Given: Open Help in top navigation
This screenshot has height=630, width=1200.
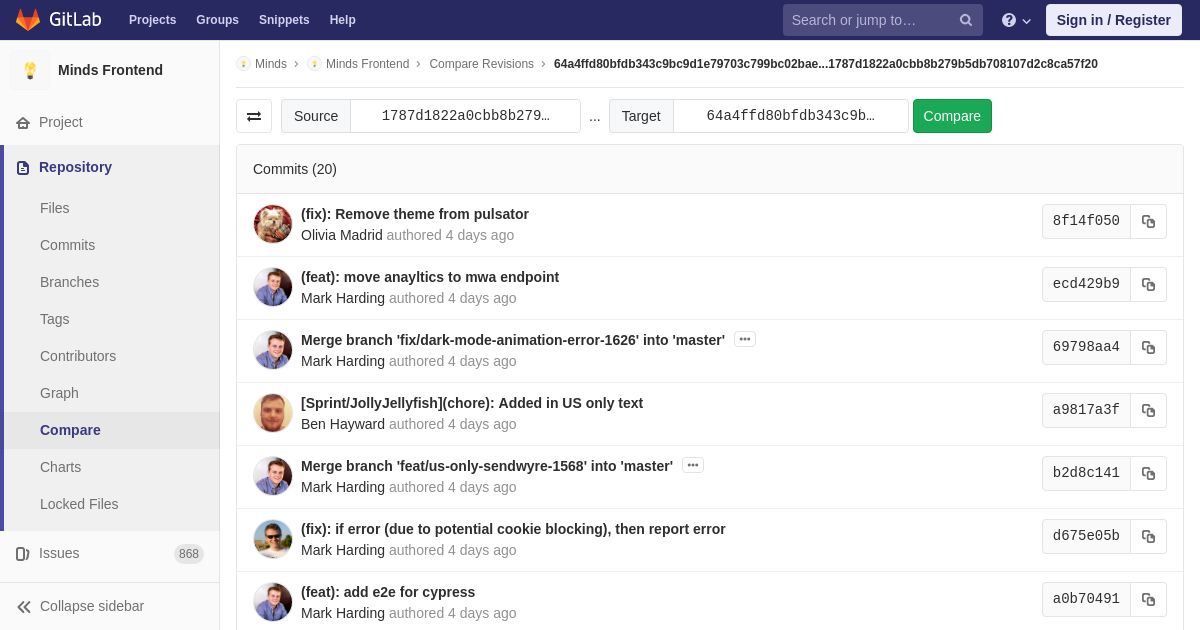Looking at the screenshot, I should click(x=343, y=20).
